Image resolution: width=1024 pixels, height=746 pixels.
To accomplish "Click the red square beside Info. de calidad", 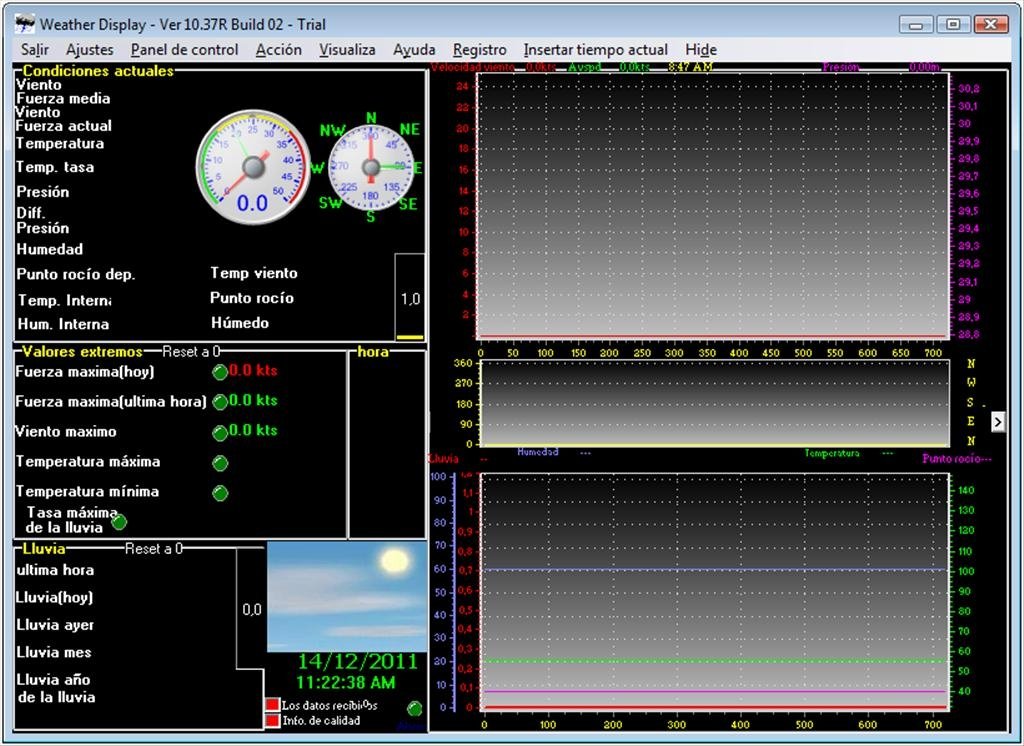I will (x=272, y=721).
